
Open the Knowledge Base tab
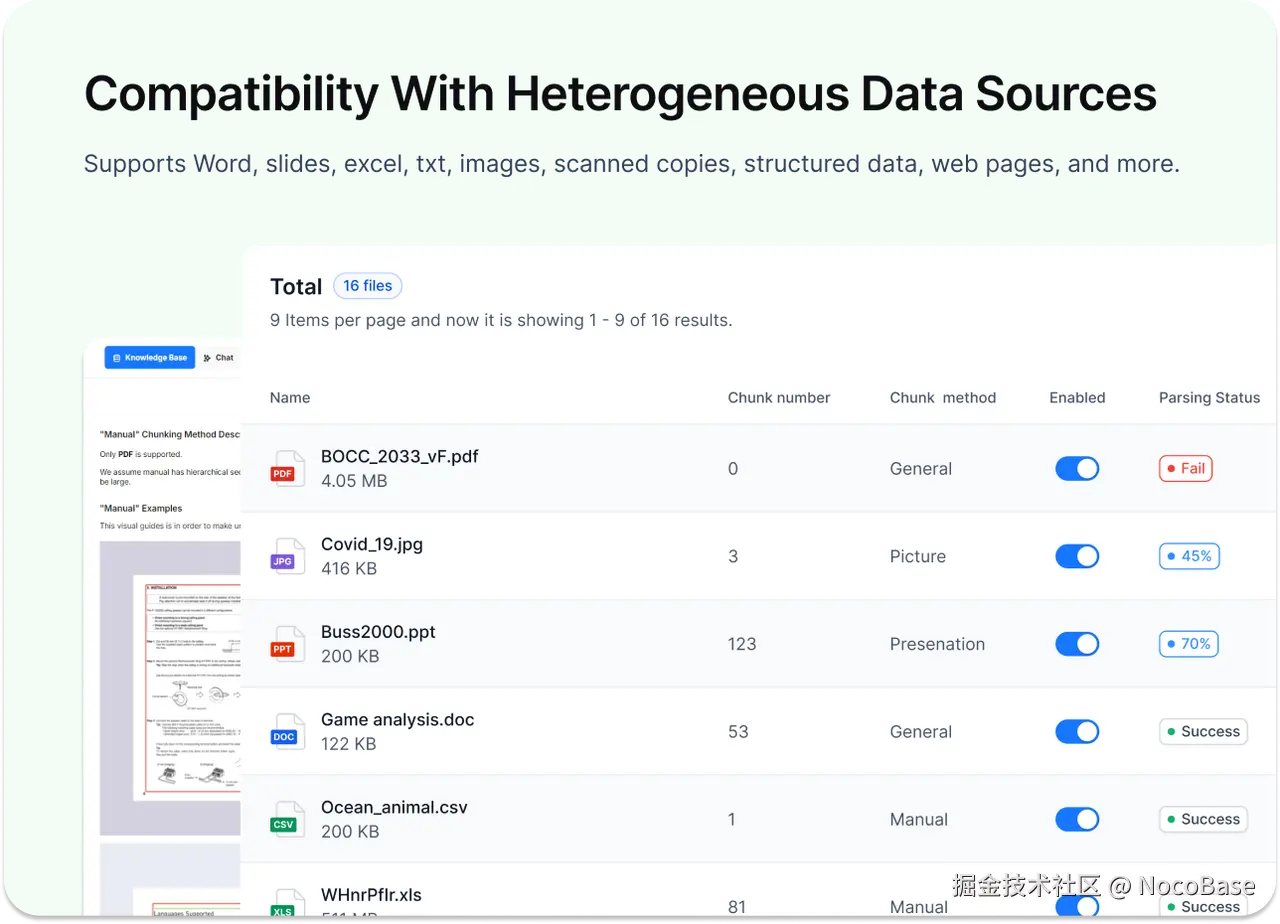pyautogui.click(x=150, y=357)
